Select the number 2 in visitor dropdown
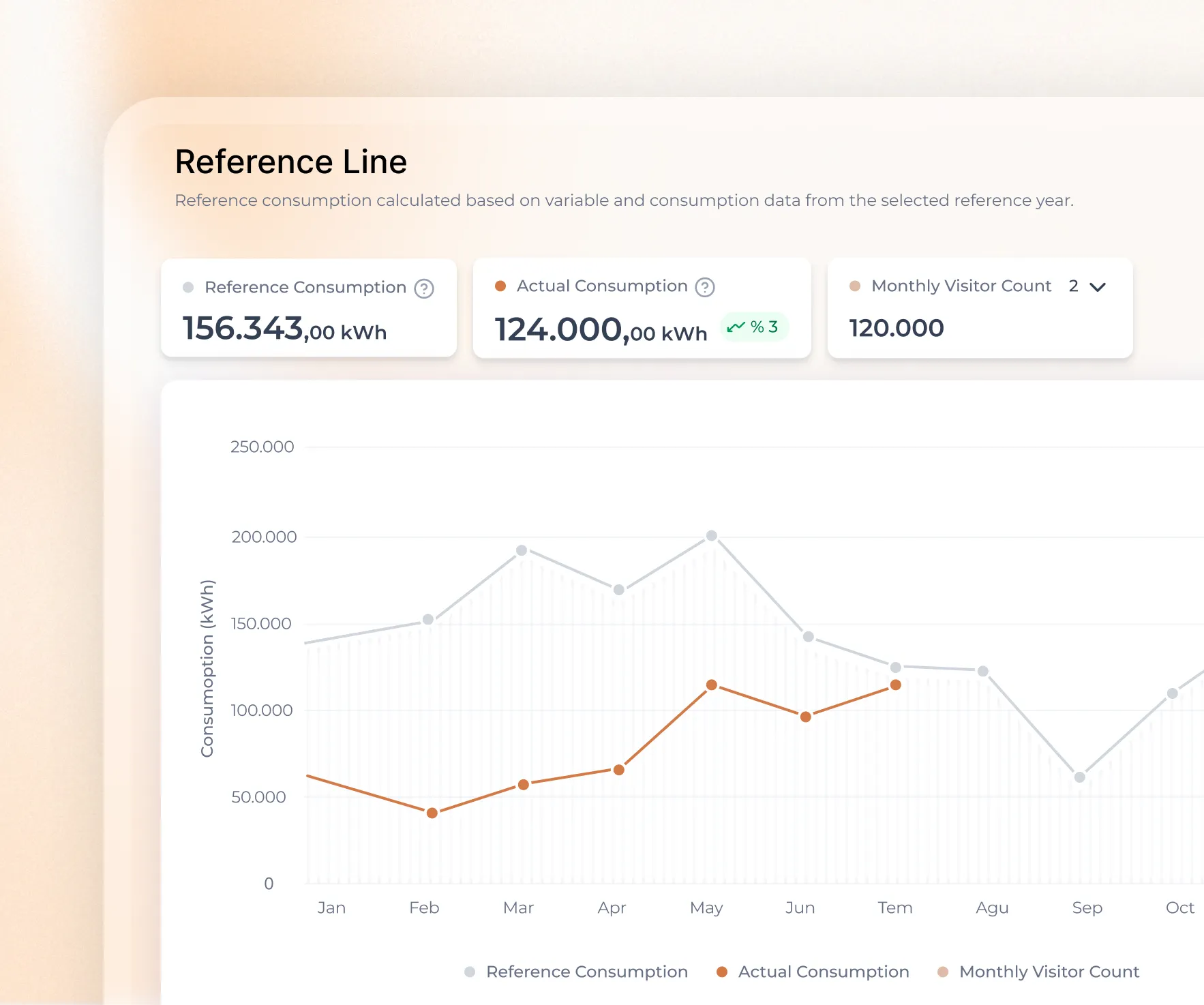 tap(1073, 286)
